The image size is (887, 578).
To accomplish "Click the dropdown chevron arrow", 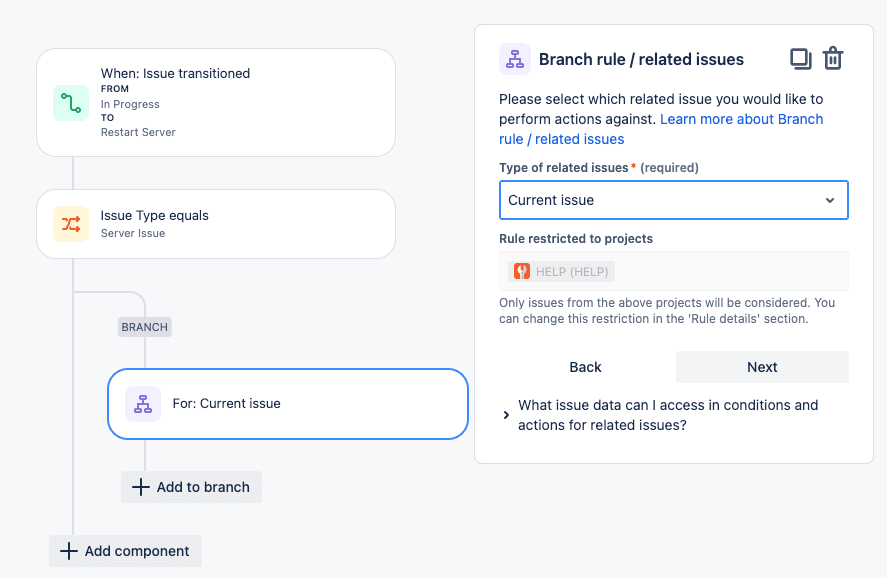I will point(830,200).
